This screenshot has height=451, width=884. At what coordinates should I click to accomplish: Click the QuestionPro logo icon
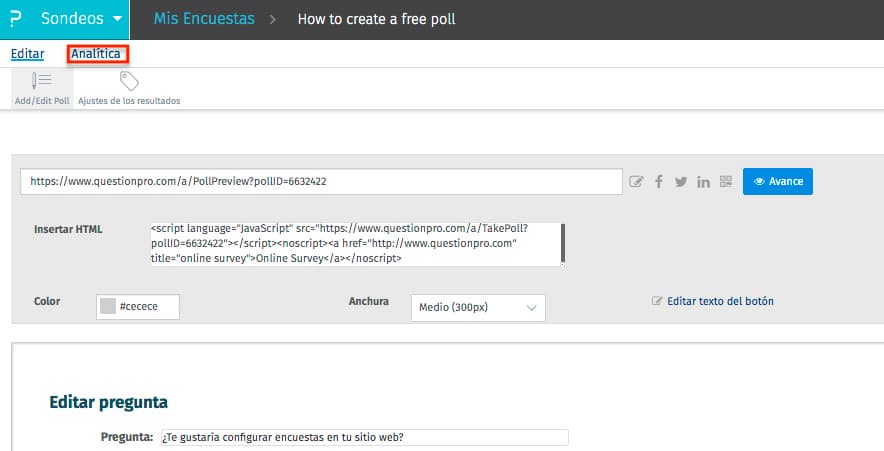click(x=15, y=19)
